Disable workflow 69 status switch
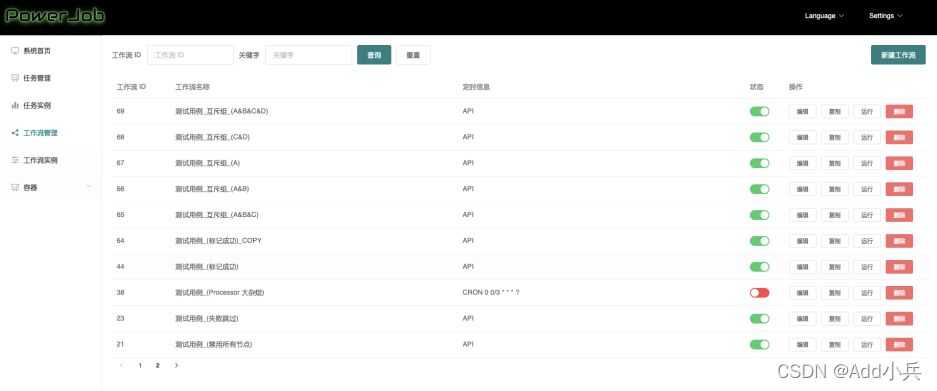This screenshot has height=391, width=937. [760, 111]
